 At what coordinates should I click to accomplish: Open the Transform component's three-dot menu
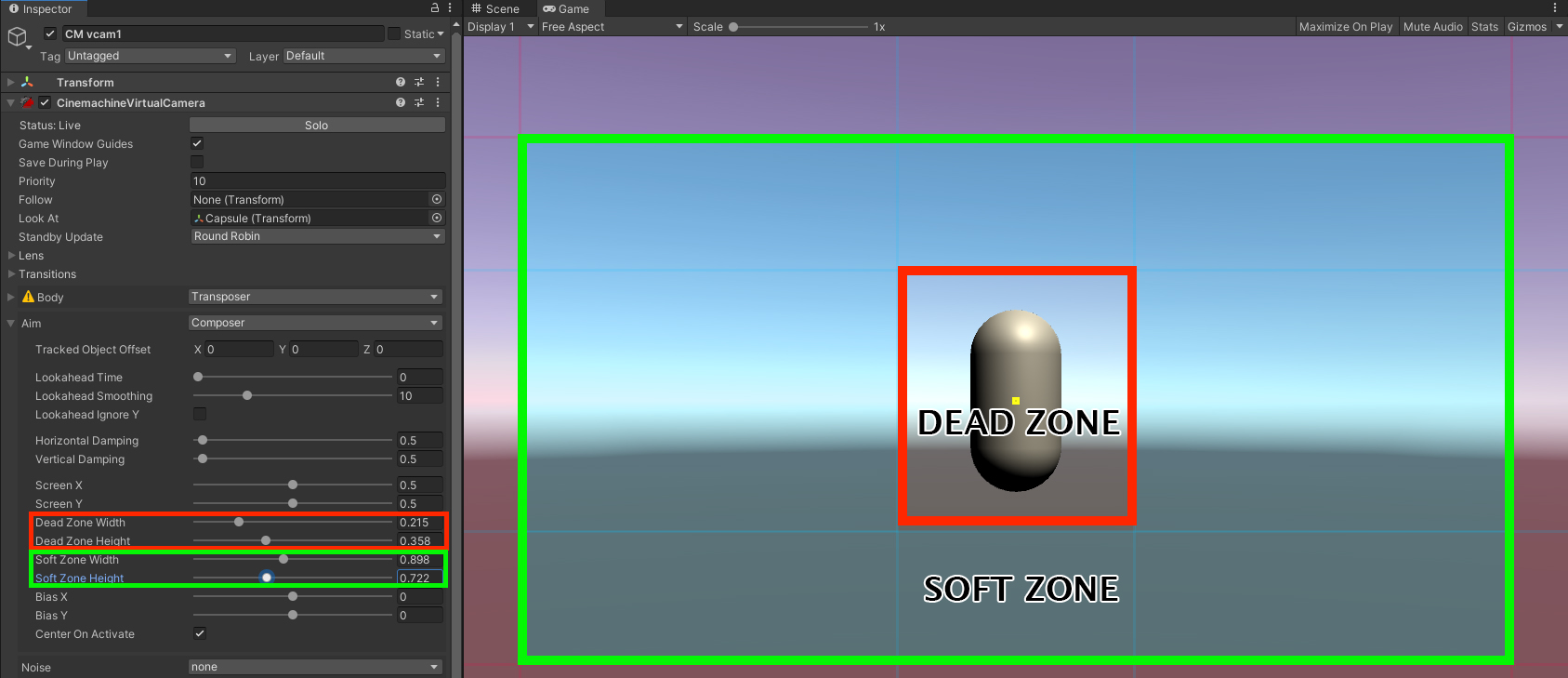[438, 82]
